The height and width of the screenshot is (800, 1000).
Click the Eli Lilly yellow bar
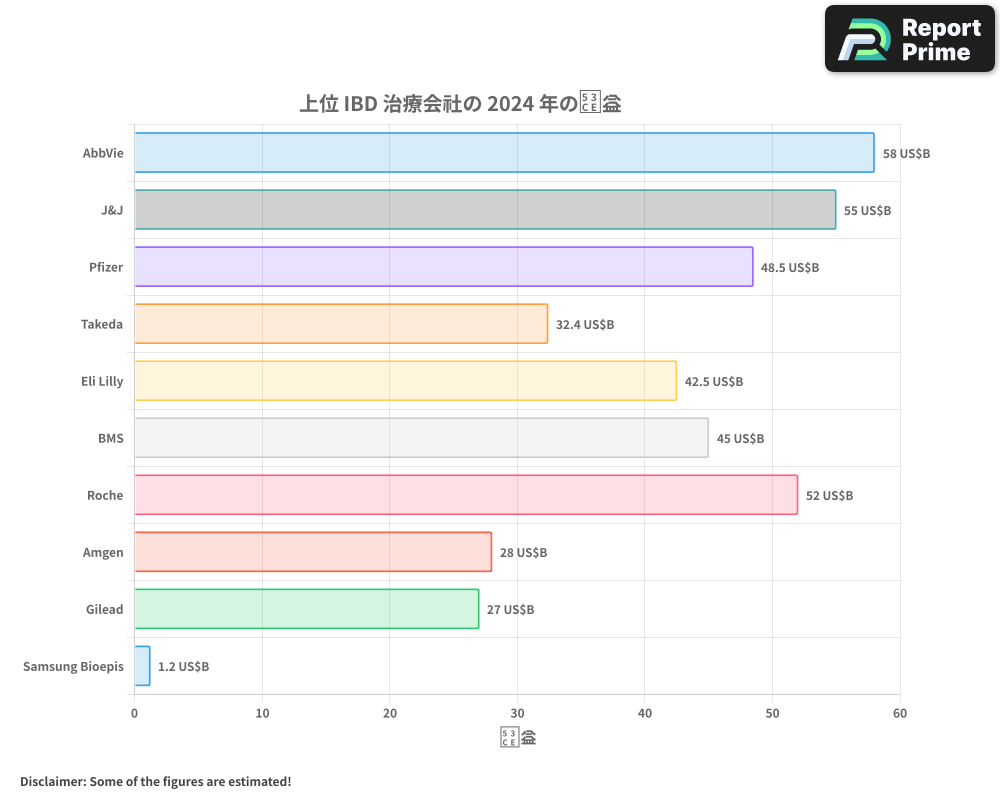tap(400, 381)
